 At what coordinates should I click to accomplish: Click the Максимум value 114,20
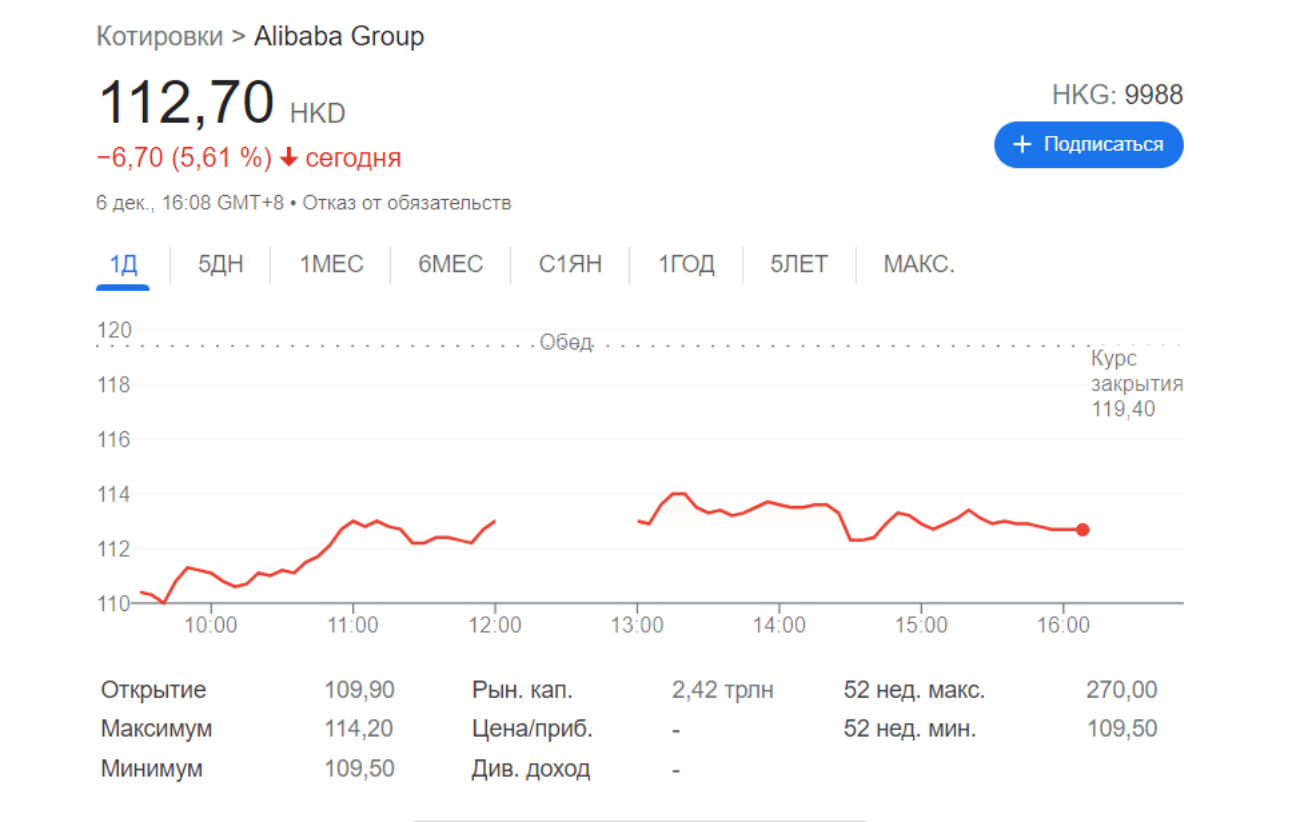pos(359,729)
